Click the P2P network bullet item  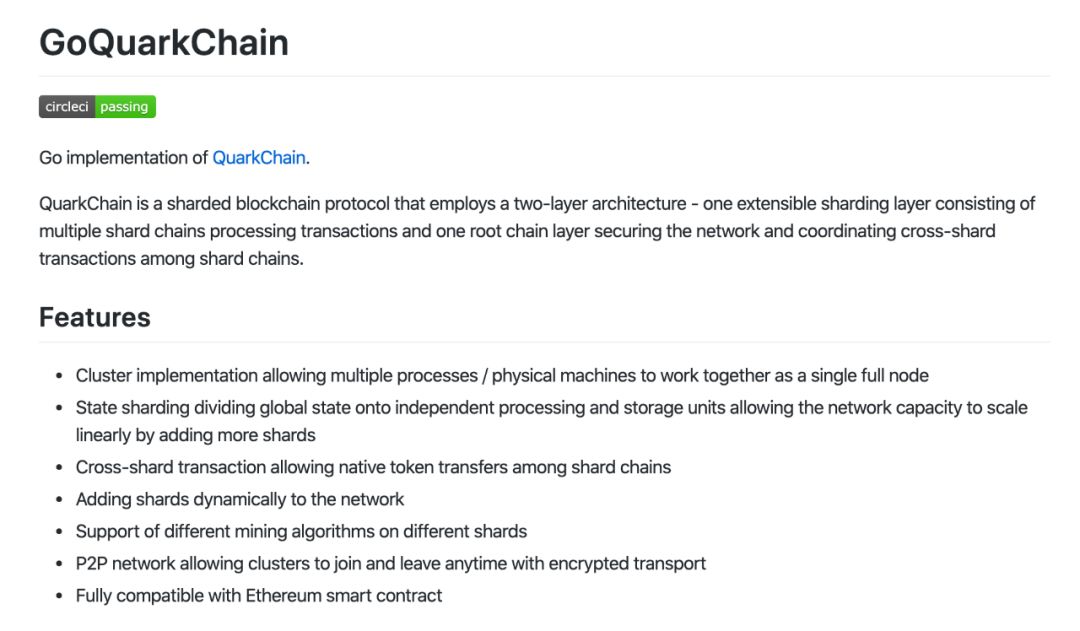pos(391,563)
